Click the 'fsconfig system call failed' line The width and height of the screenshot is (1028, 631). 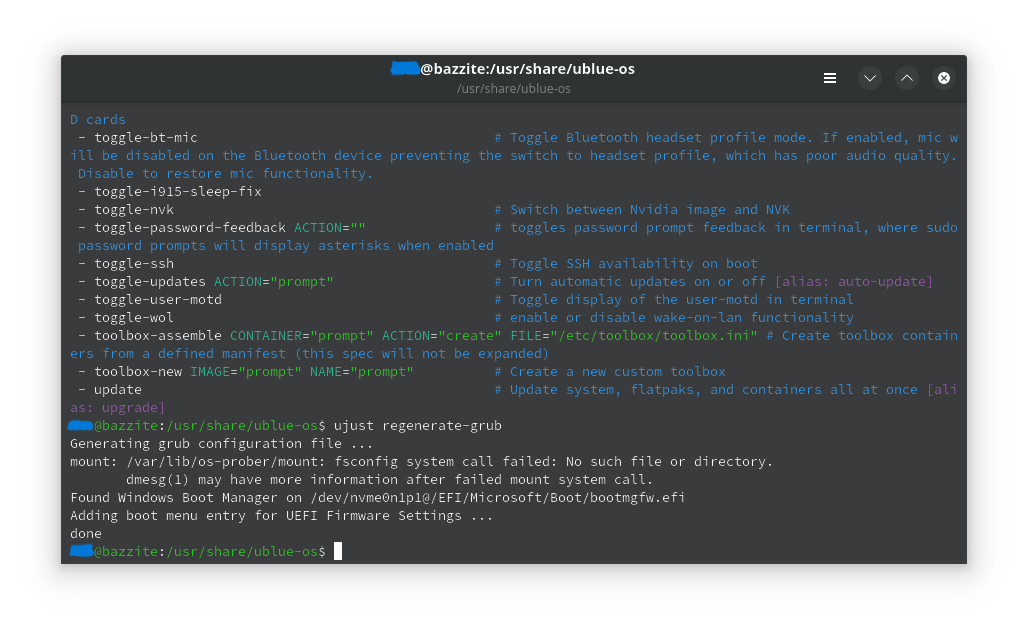[x=422, y=462]
